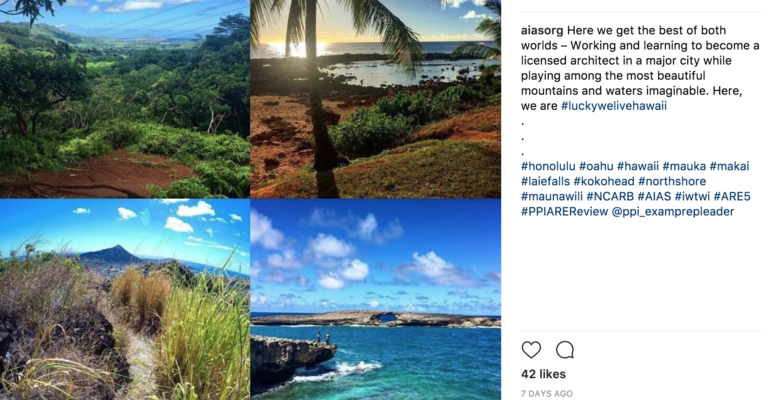Screen dimensions: 782x400
Task: Open the #ARE5 hashtag
Action: coord(732,197)
